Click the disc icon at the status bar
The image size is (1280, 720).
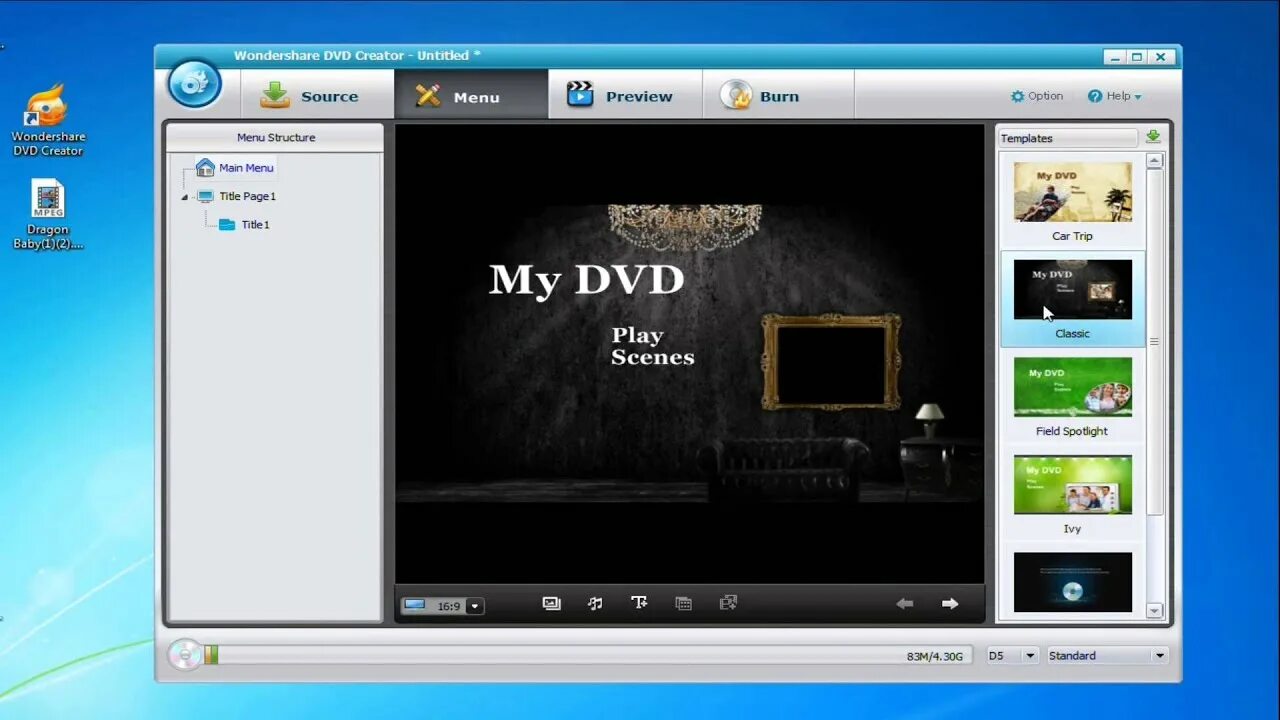coord(184,654)
